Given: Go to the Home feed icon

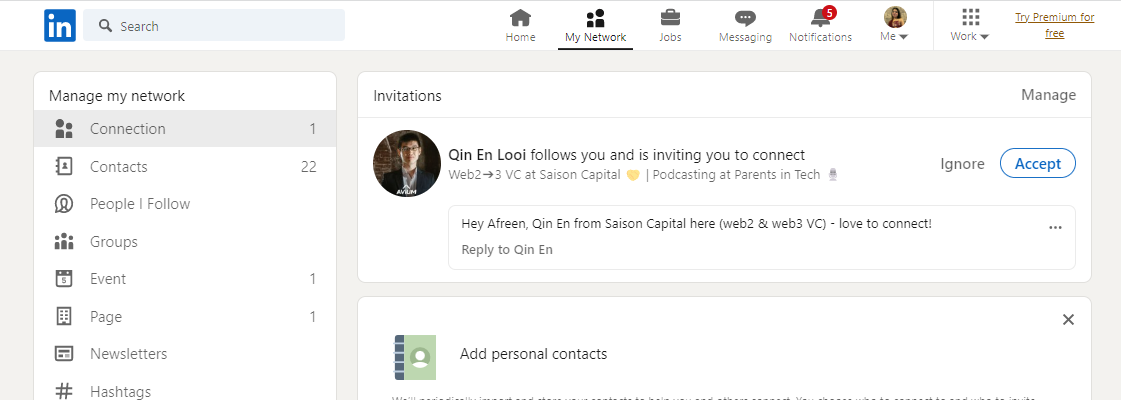Looking at the screenshot, I should [x=520, y=18].
